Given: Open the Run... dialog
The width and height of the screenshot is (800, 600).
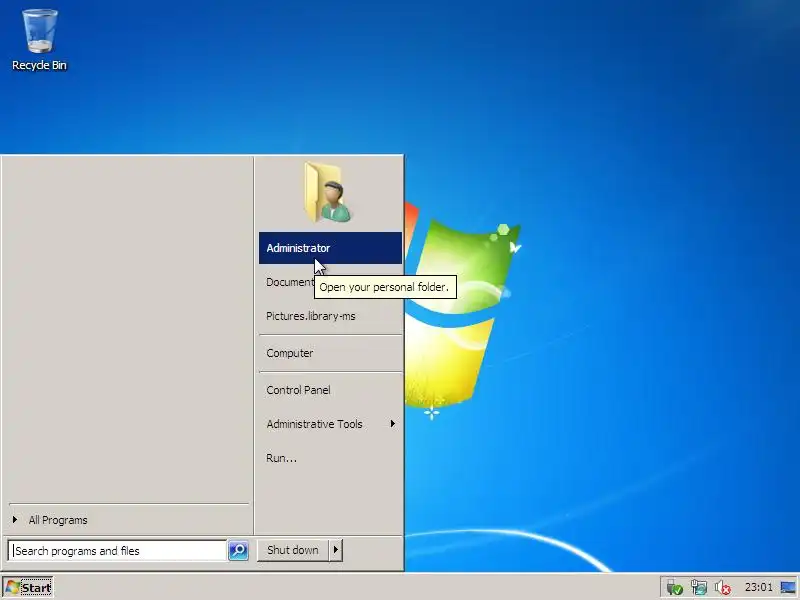Looking at the screenshot, I should click(331, 458).
